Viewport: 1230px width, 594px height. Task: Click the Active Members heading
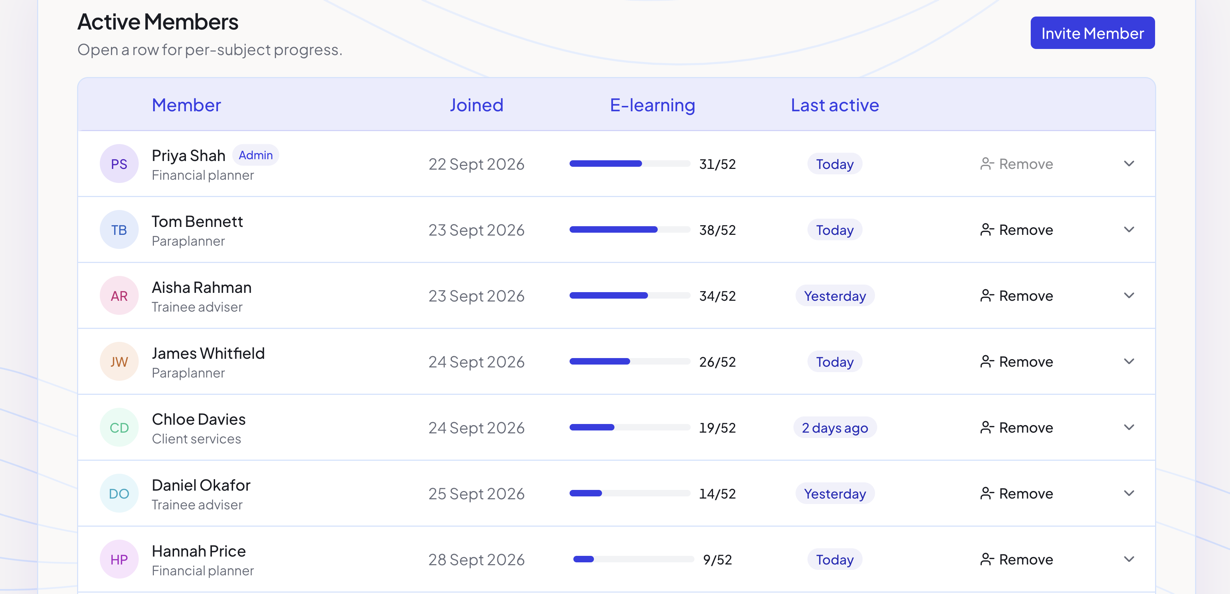158,22
